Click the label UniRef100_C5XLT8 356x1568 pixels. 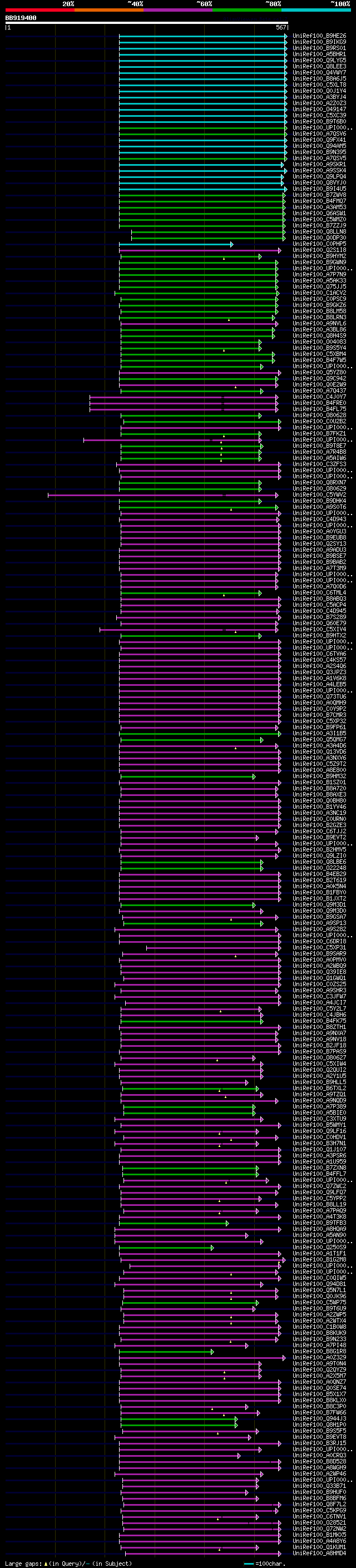point(319,85)
